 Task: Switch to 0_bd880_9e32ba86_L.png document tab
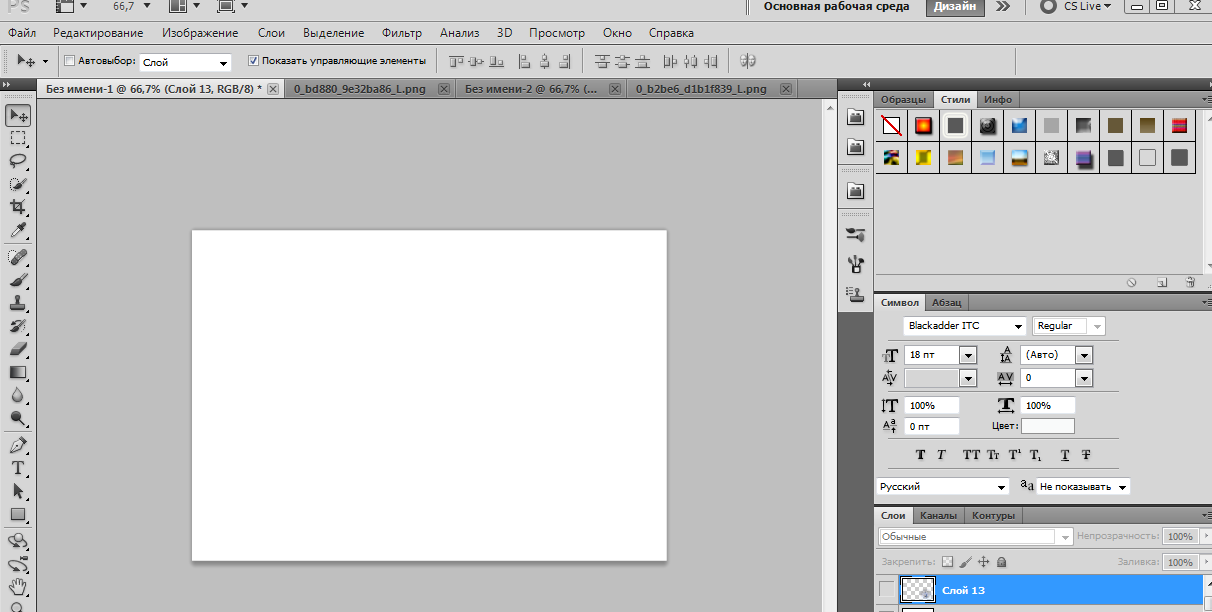click(360, 89)
